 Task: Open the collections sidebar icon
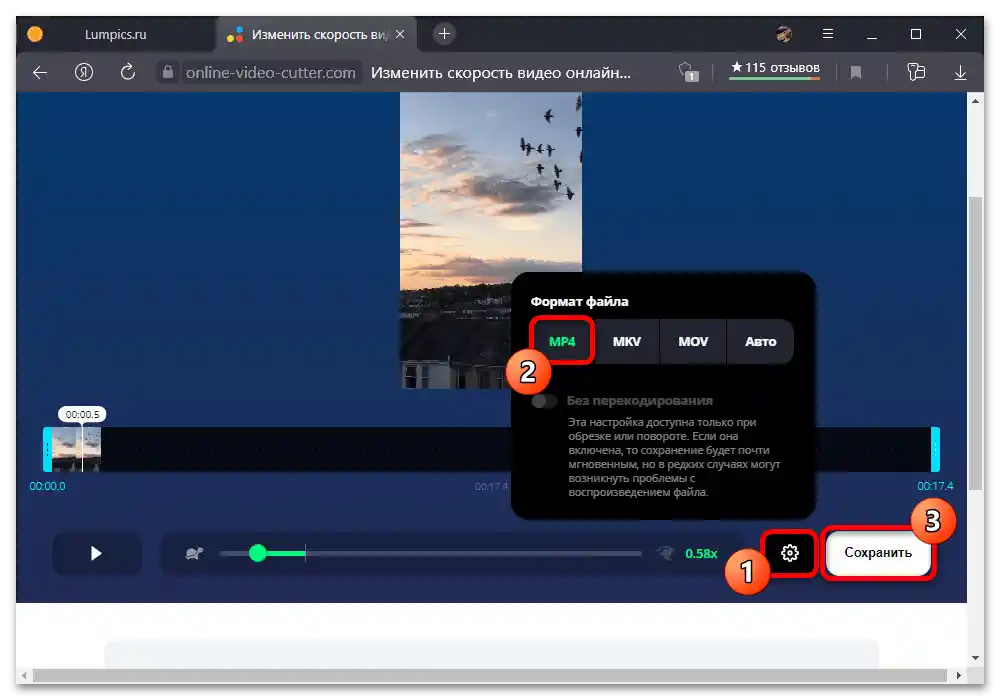tap(916, 72)
